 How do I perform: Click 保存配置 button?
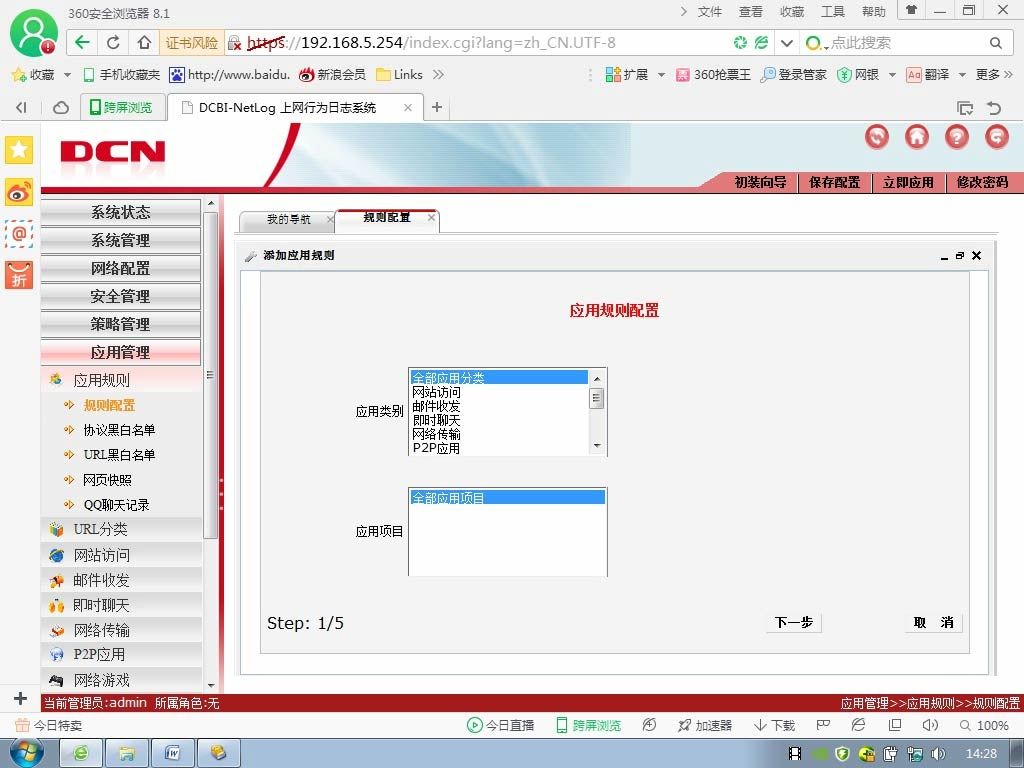pyautogui.click(x=835, y=182)
